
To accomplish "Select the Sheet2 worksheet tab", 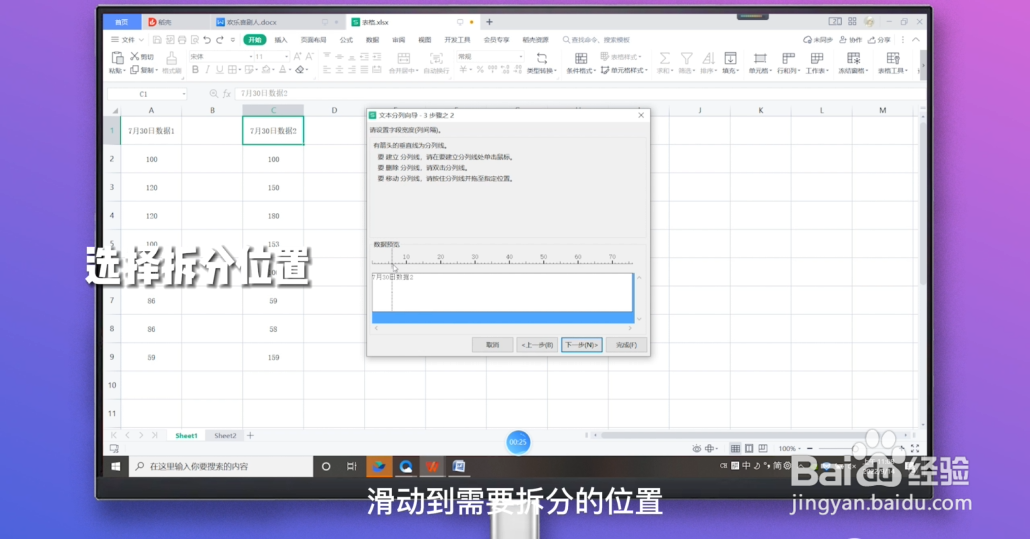I will [x=225, y=435].
